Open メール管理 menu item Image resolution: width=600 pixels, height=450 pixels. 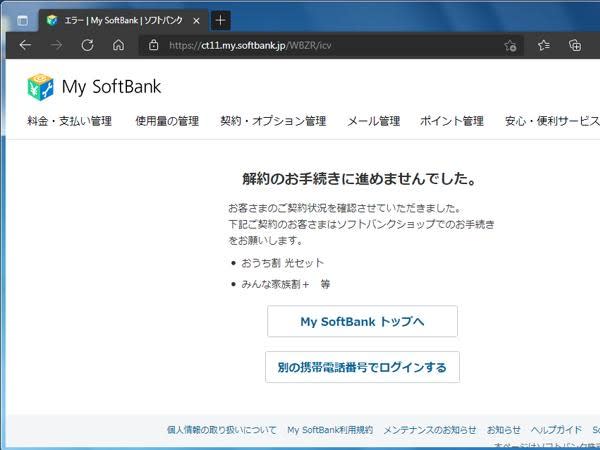(373, 121)
